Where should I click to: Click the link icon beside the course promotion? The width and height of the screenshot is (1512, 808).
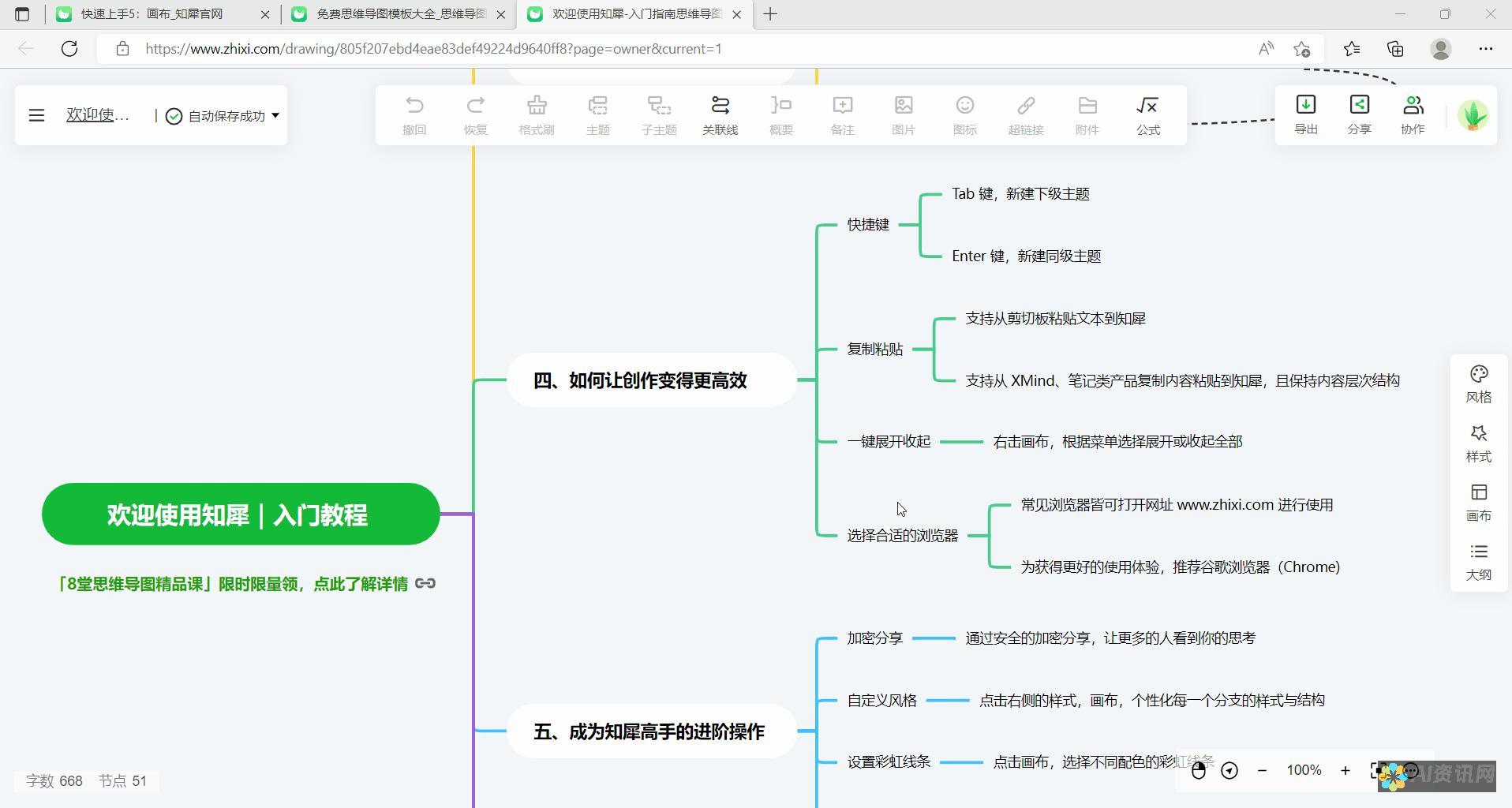(x=425, y=583)
